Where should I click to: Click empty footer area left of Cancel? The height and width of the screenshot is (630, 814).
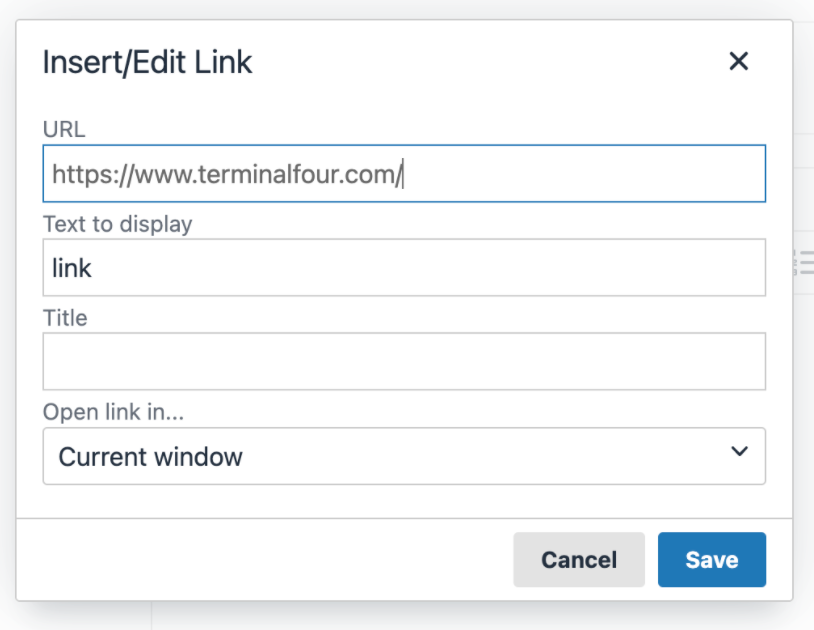point(260,560)
